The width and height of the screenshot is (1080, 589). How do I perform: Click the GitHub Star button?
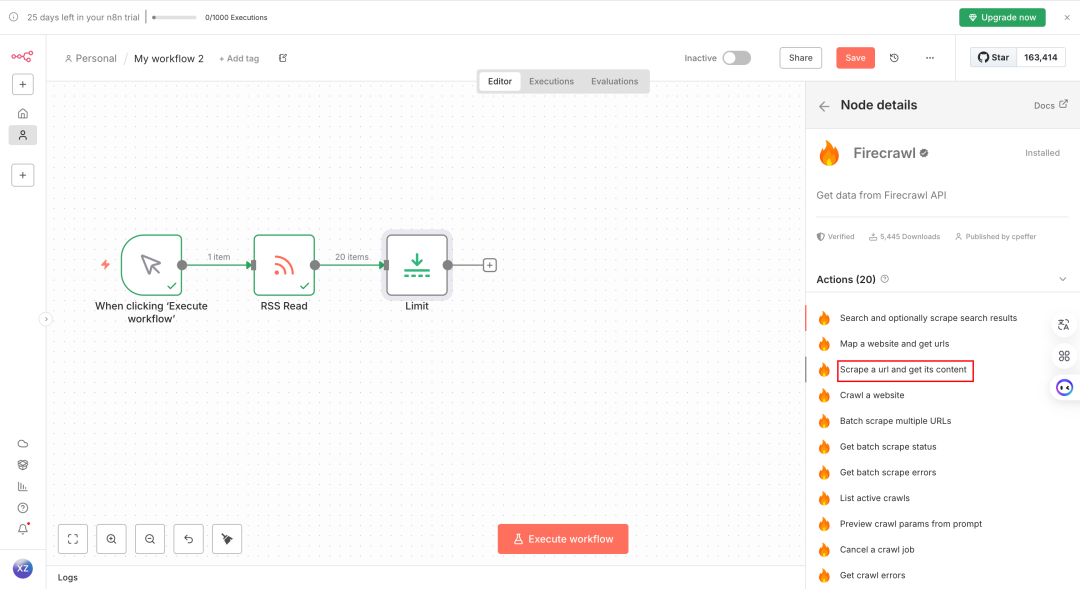pos(993,57)
